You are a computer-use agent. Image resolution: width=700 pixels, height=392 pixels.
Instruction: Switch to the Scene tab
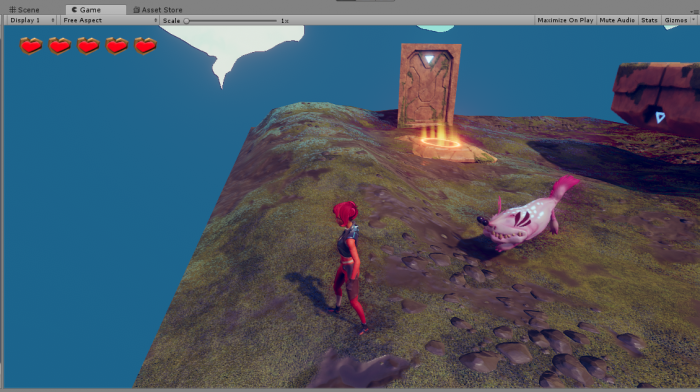[25, 9]
